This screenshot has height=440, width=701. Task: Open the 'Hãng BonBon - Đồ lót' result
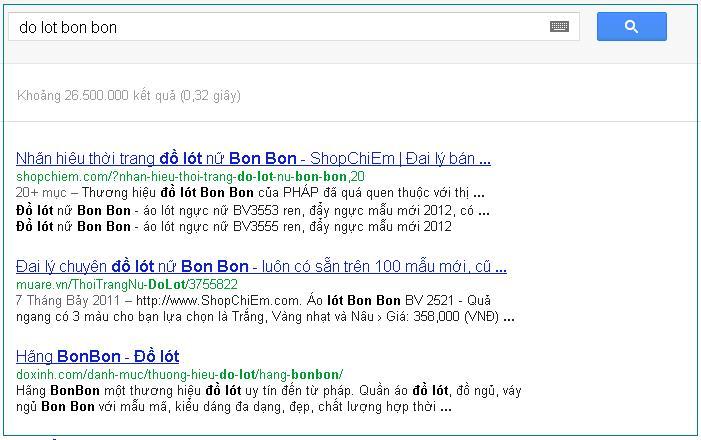pyautogui.click(x=97, y=356)
